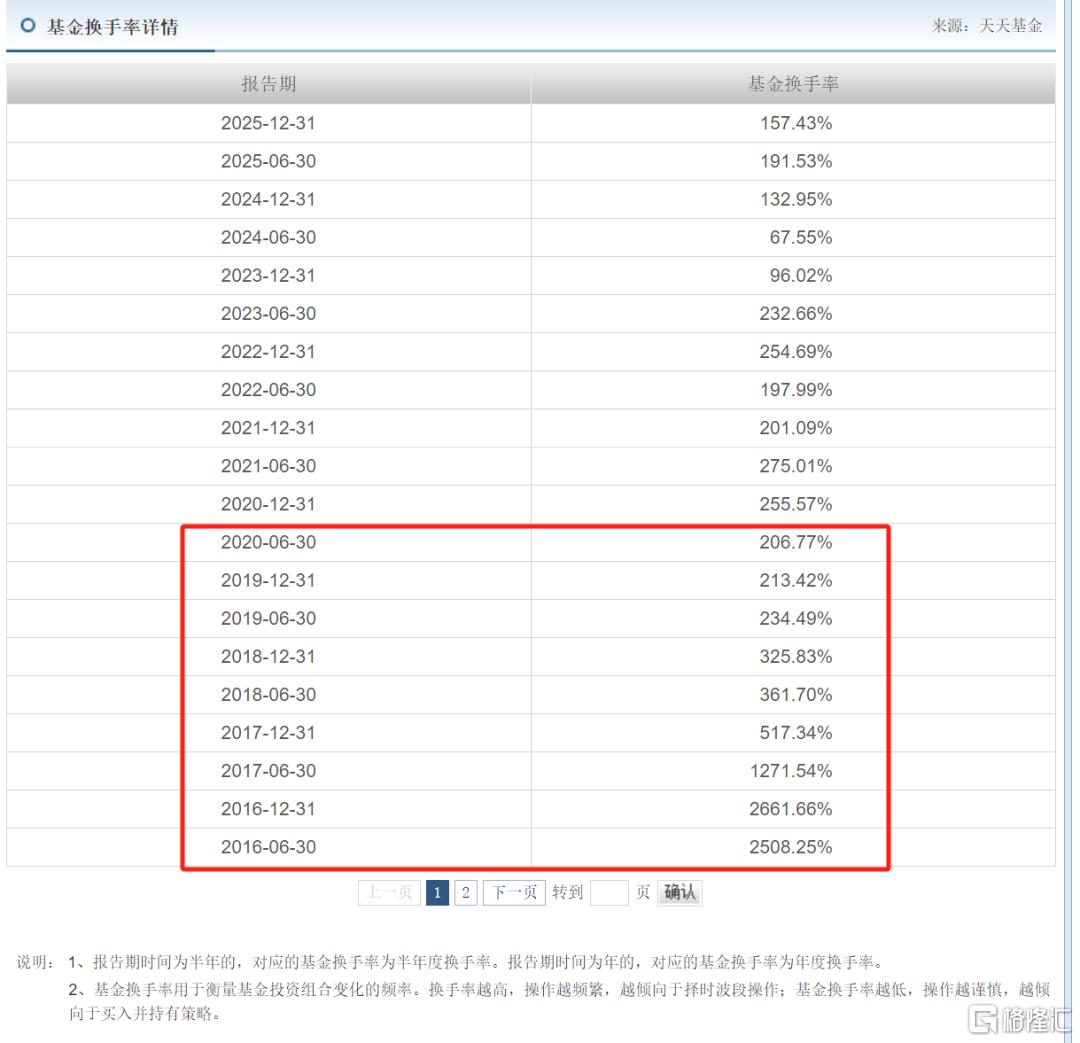Screen dimensions: 1080x1043
Task: Select the 213.42% turnover value
Action: (x=796, y=581)
